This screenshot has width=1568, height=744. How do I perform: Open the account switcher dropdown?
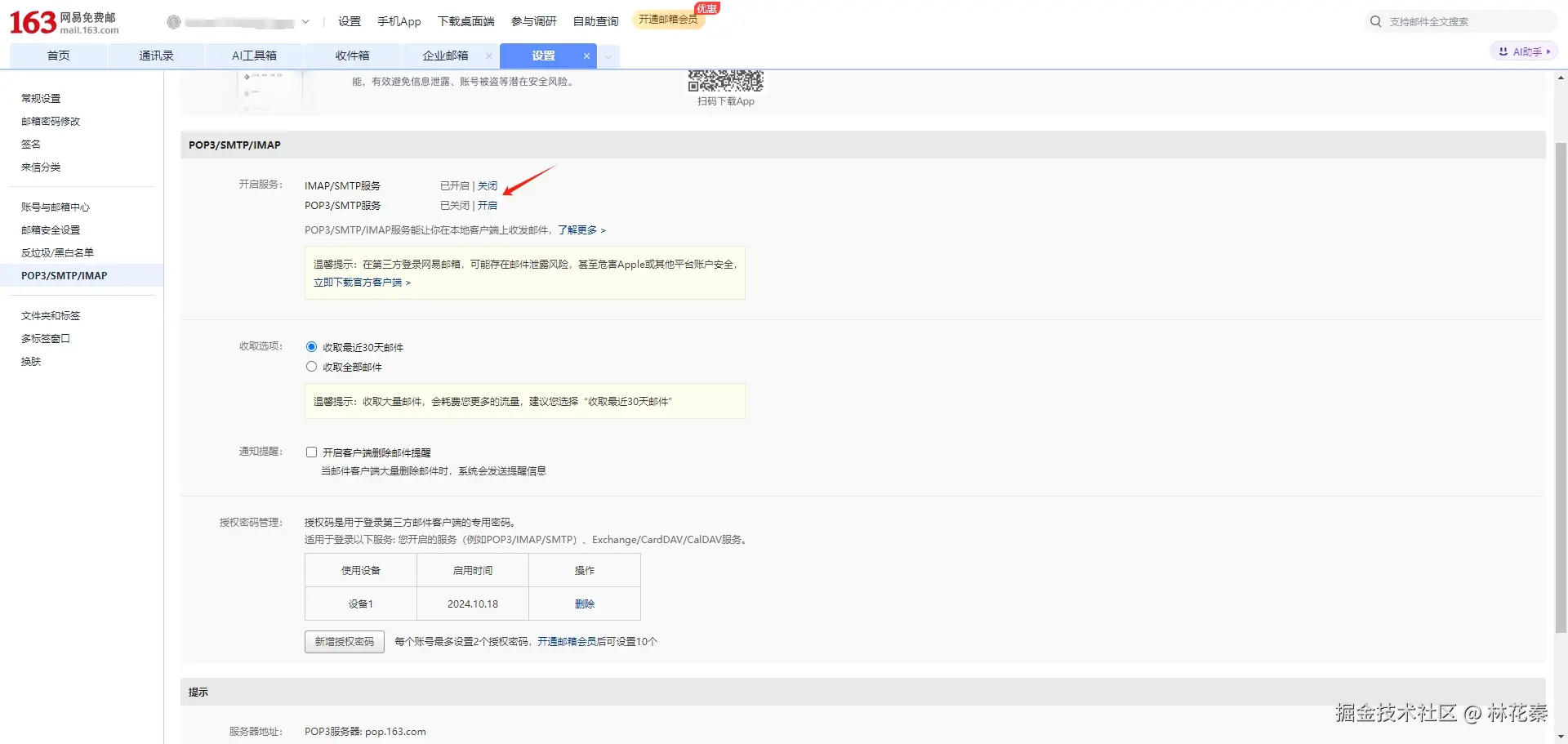305,21
